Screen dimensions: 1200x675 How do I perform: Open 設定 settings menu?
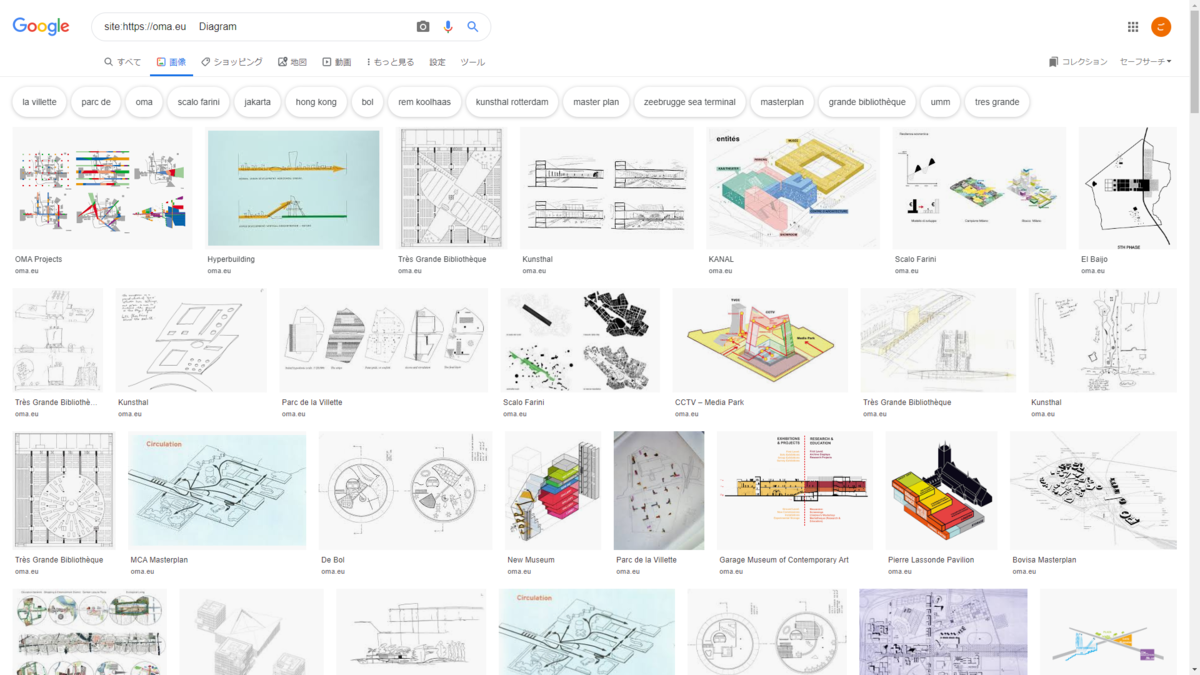pos(438,62)
